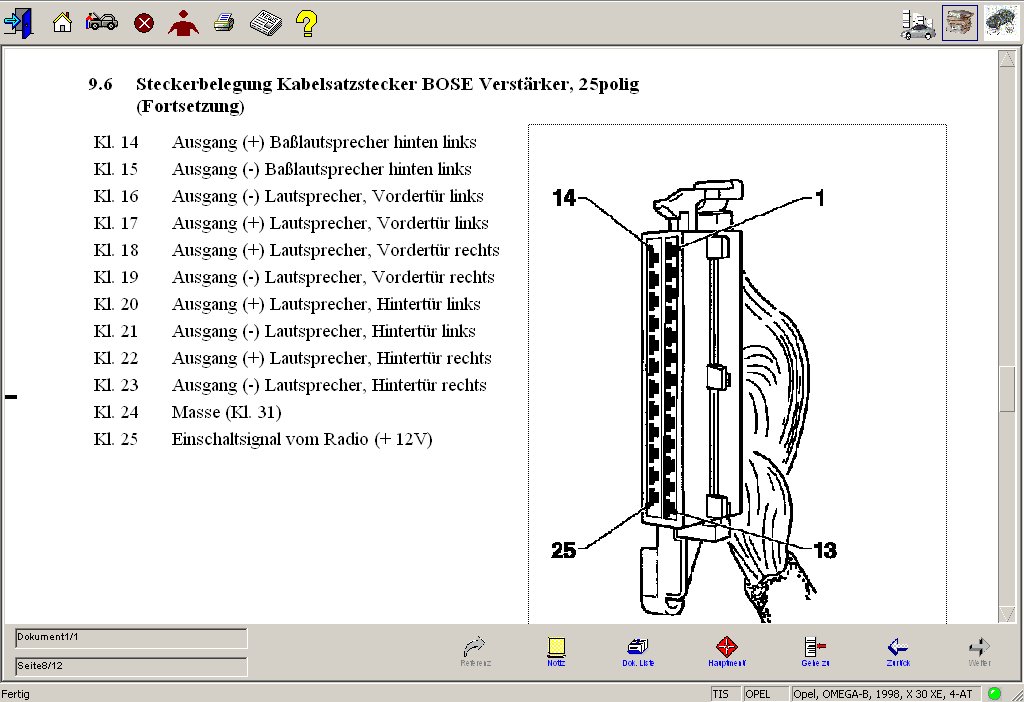Click the Gehe zu button
1024x702 pixels.
[814, 651]
